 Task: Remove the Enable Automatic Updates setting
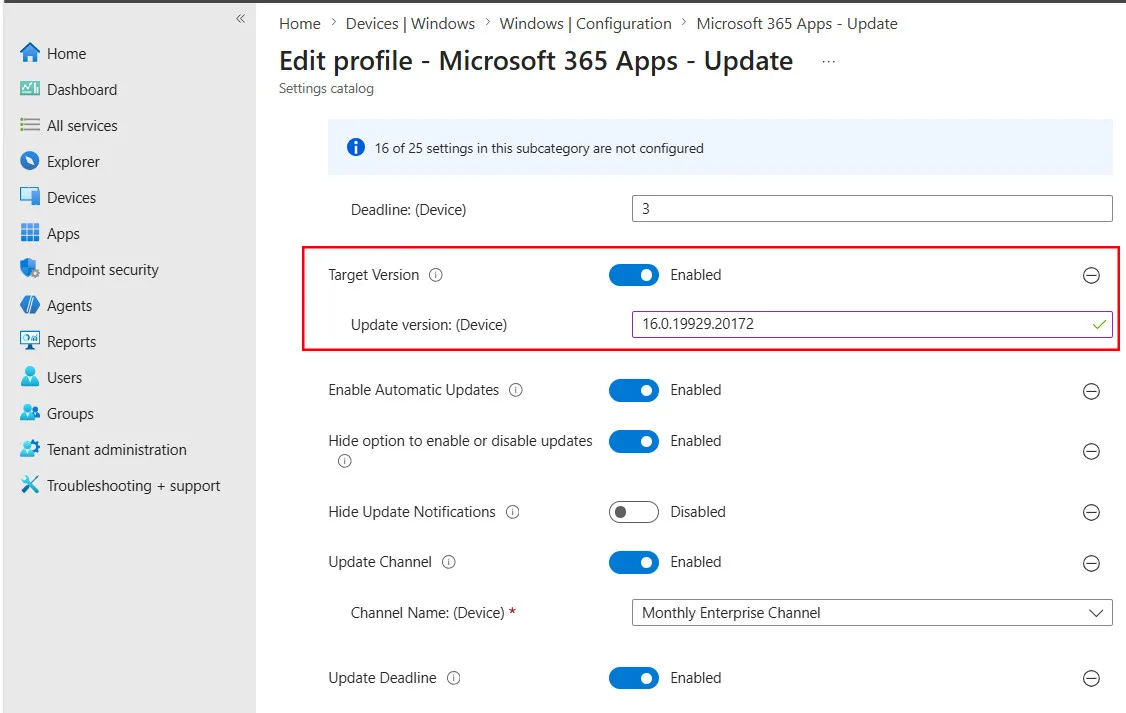(x=1091, y=391)
